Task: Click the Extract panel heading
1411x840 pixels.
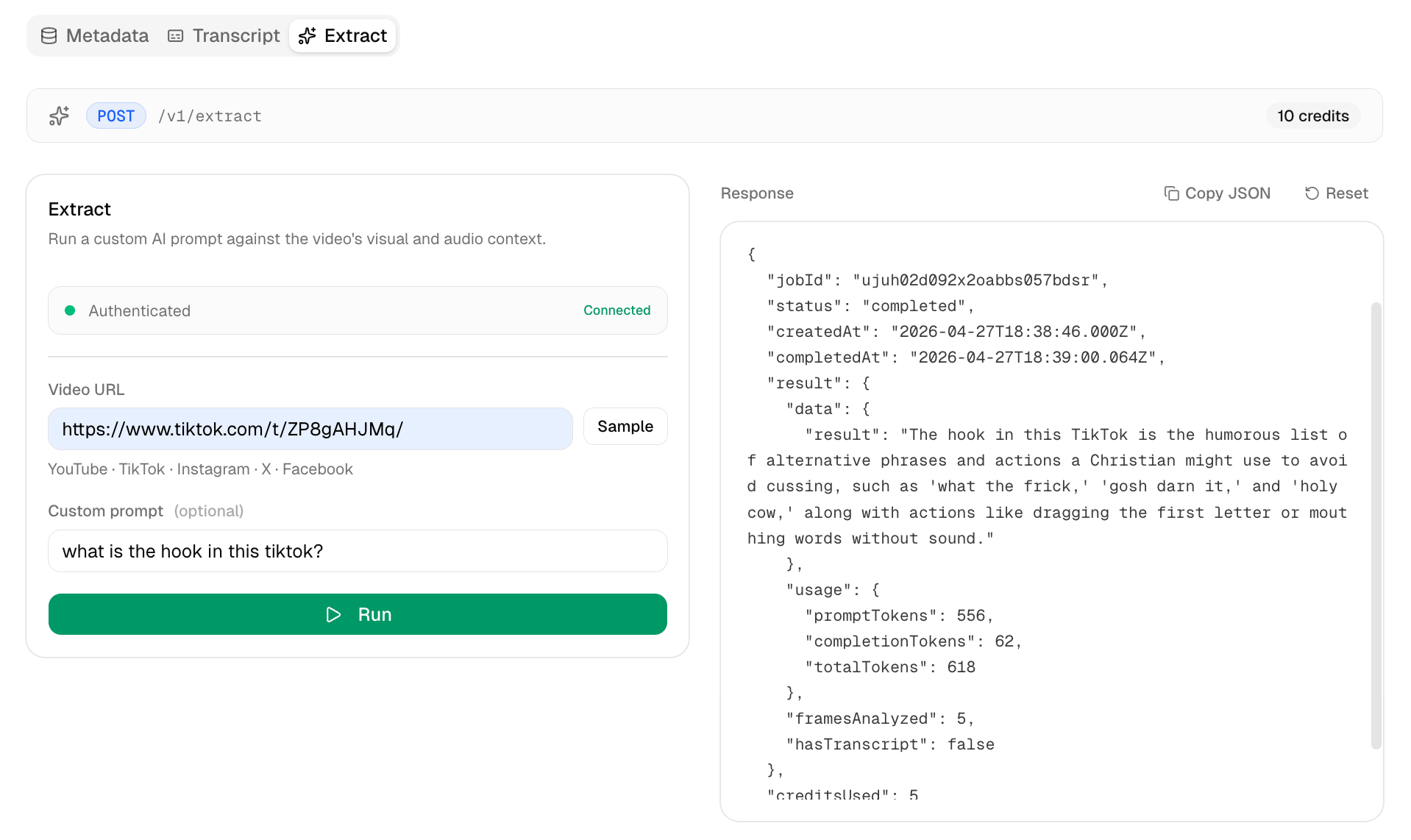Action: (x=79, y=209)
